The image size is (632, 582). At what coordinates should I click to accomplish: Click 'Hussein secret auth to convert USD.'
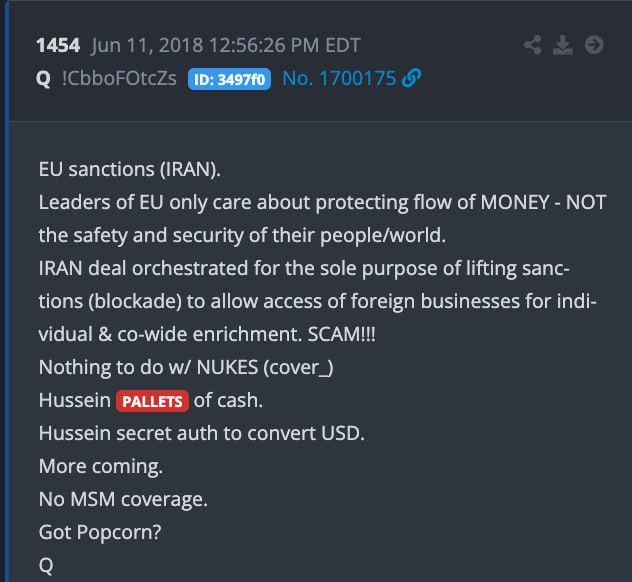[x=202, y=433]
